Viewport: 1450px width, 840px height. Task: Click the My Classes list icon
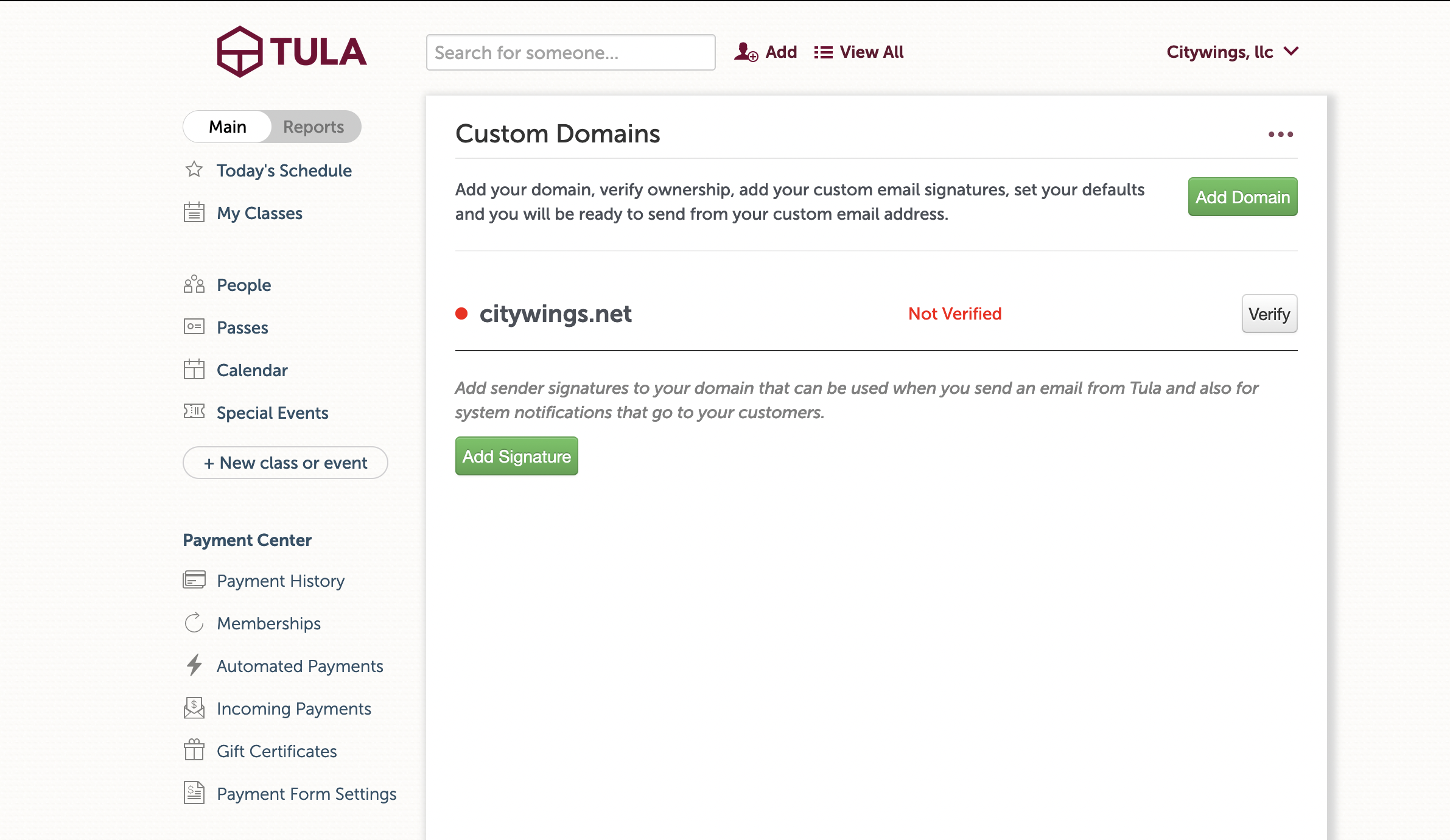[x=194, y=212]
